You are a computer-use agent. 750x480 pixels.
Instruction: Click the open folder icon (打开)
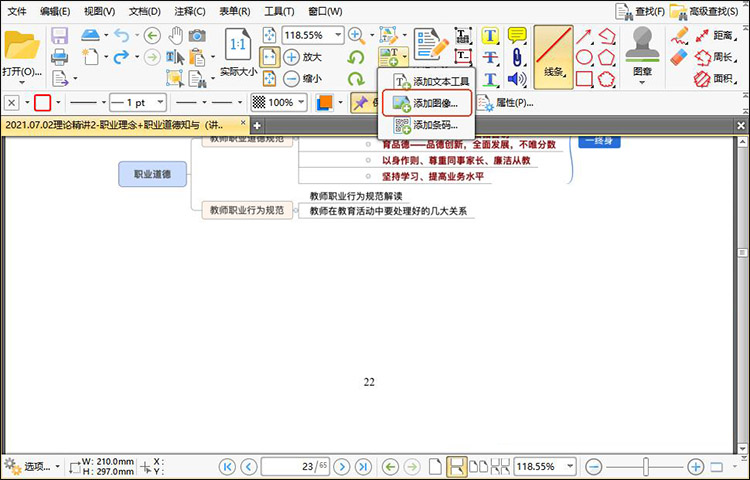(21, 47)
